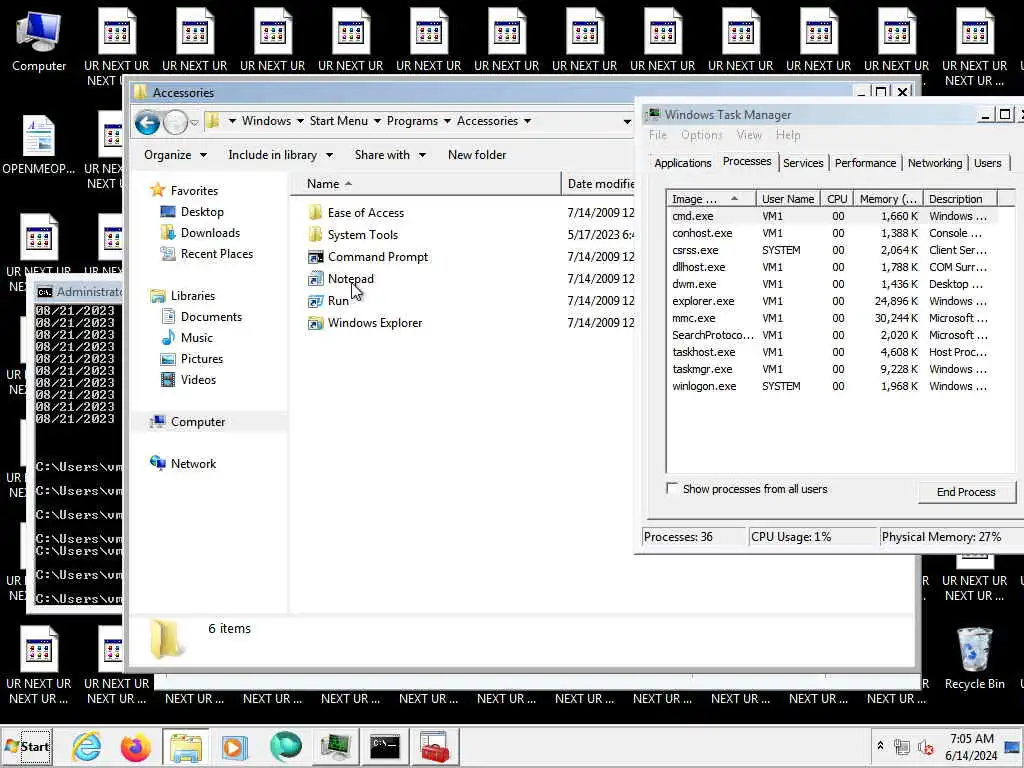Click Windows Media Player taskbar icon
Screen dimensions: 1024x768
point(234,746)
